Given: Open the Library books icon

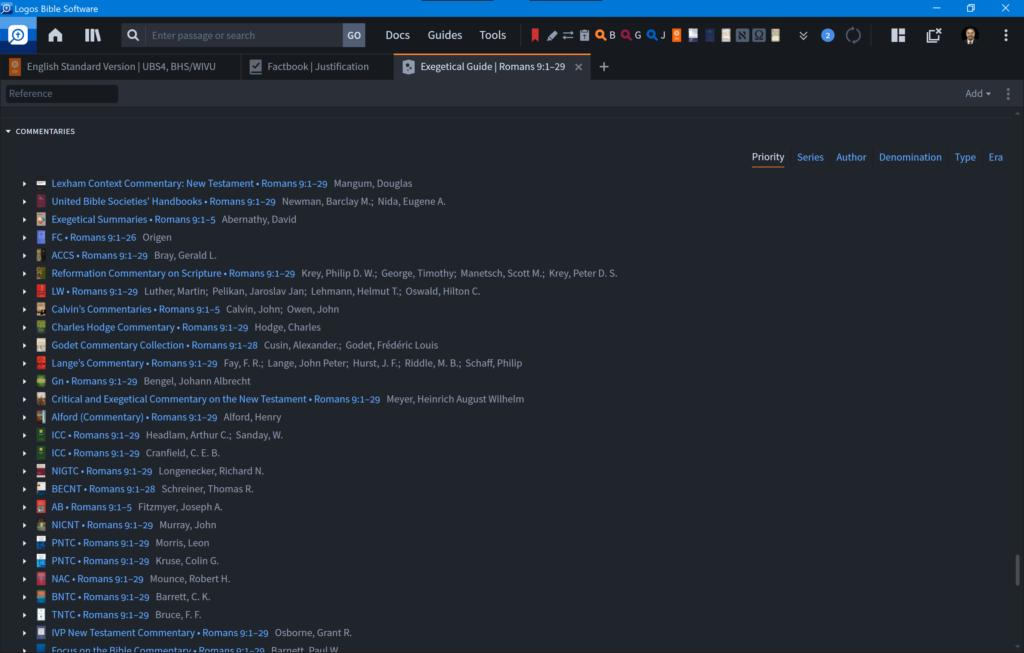Looking at the screenshot, I should point(93,35).
